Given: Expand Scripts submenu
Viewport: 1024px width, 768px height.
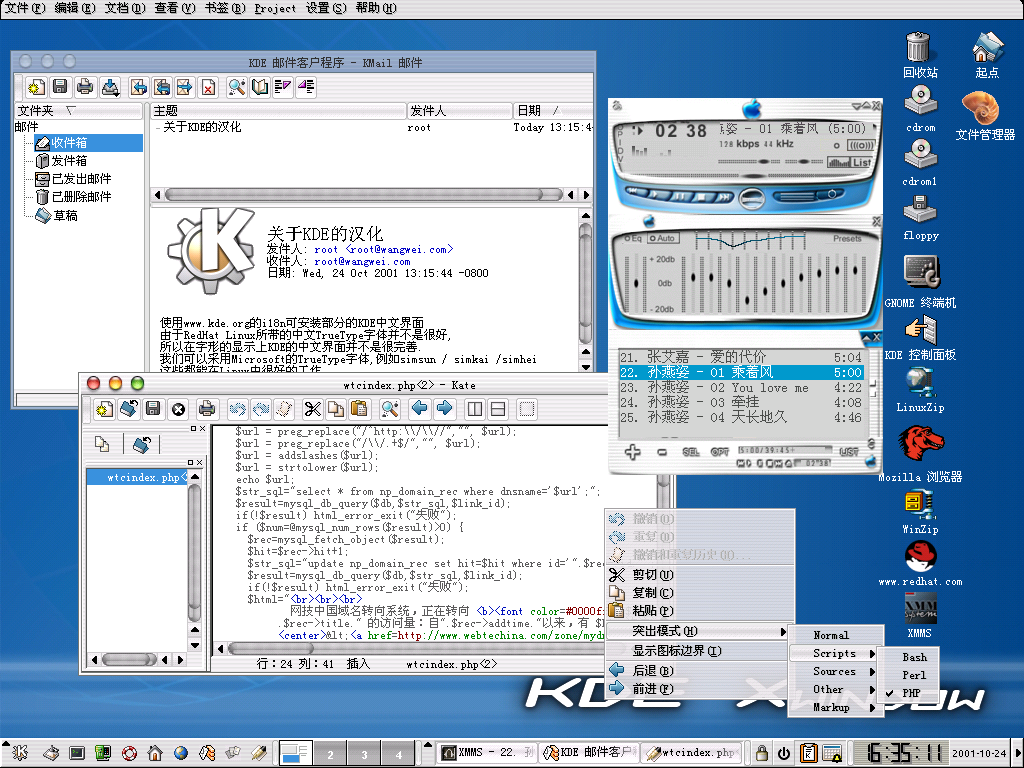Looking at the screenshot, I should coord(836,654).
